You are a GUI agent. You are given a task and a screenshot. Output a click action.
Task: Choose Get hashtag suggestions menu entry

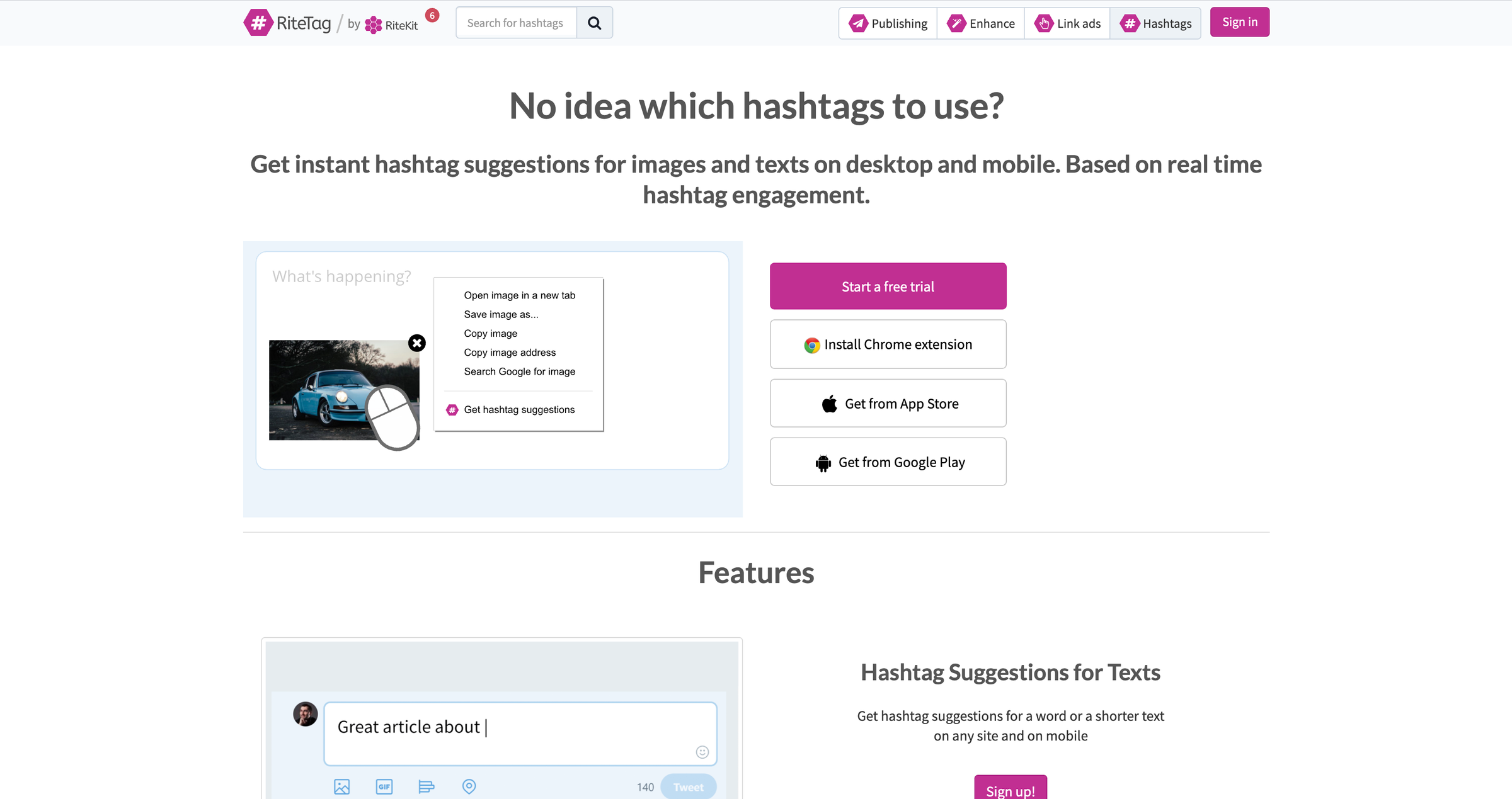click(519, 410)
